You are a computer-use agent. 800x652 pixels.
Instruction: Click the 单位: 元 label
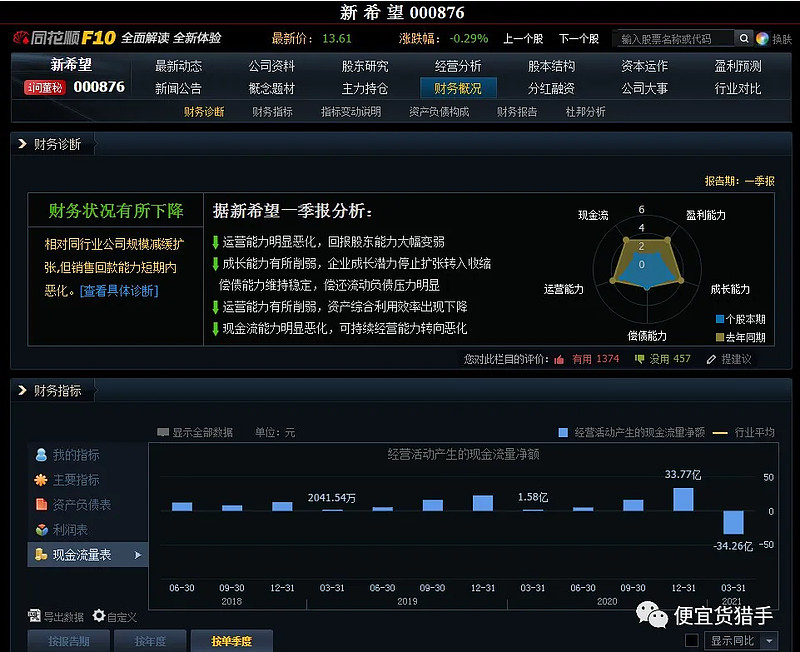point(275,433)
